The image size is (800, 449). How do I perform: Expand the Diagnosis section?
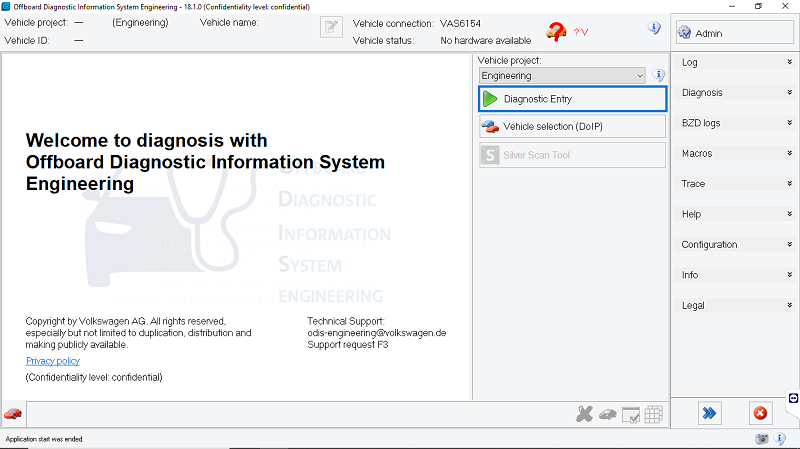[x=736, y=93]
